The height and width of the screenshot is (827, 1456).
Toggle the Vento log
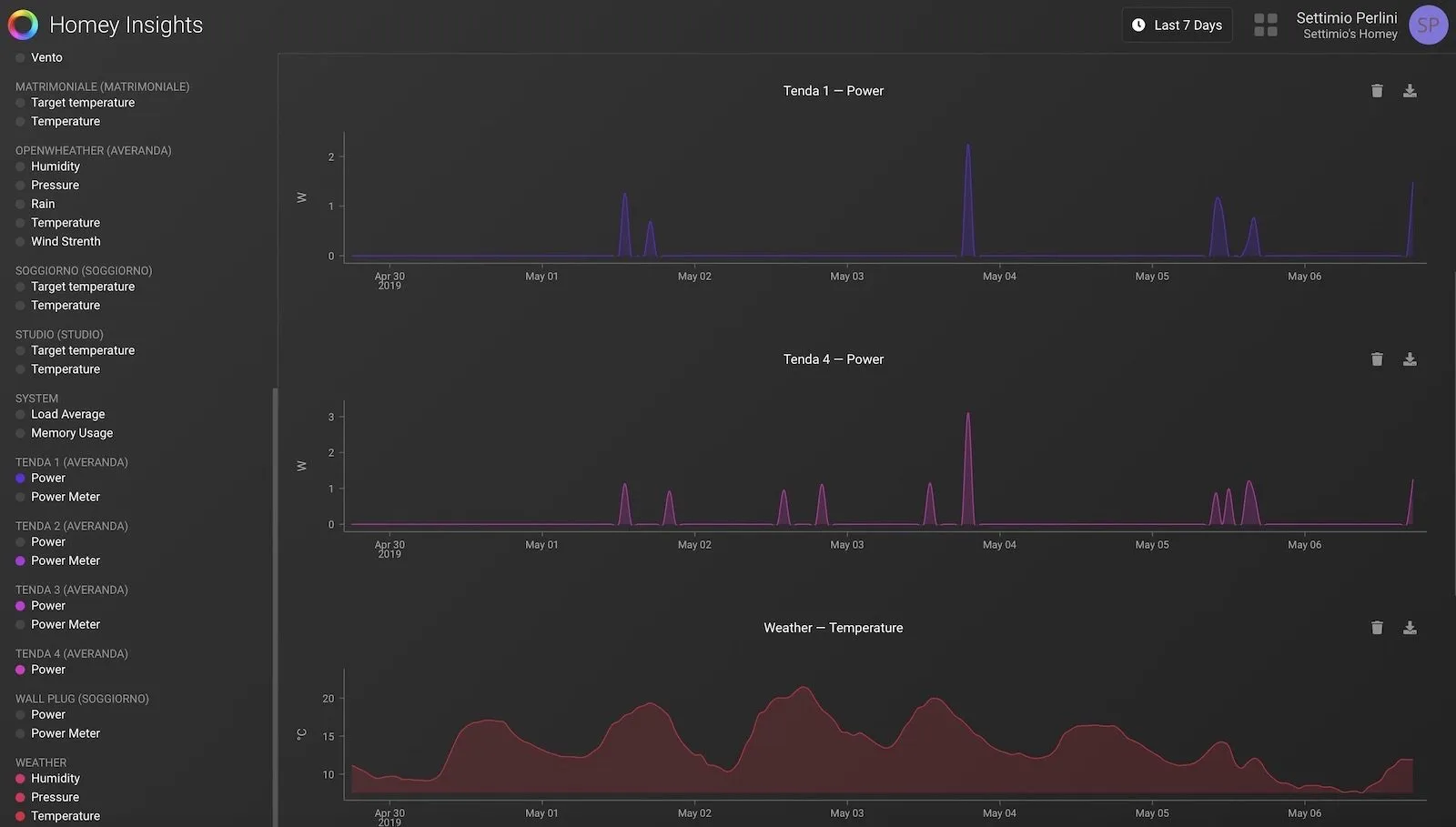(x=39, y=57)
